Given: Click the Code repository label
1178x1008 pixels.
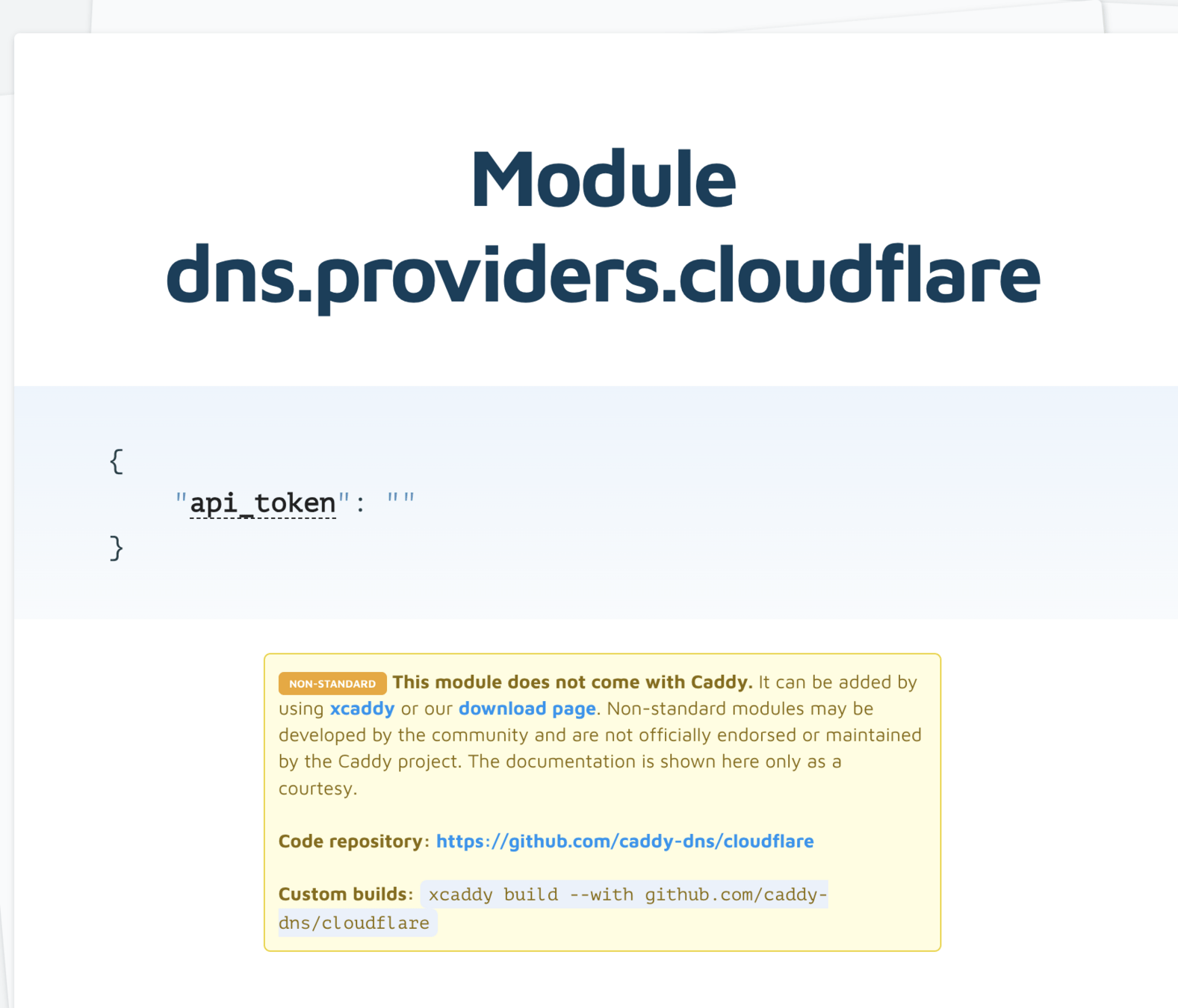Looking at the screenshot, I should [350, 841].
